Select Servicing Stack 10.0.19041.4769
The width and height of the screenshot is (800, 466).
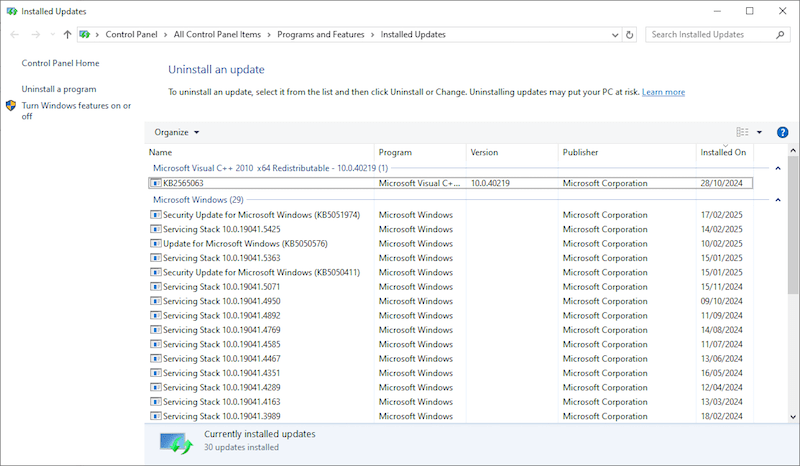[x=451, y=330]
